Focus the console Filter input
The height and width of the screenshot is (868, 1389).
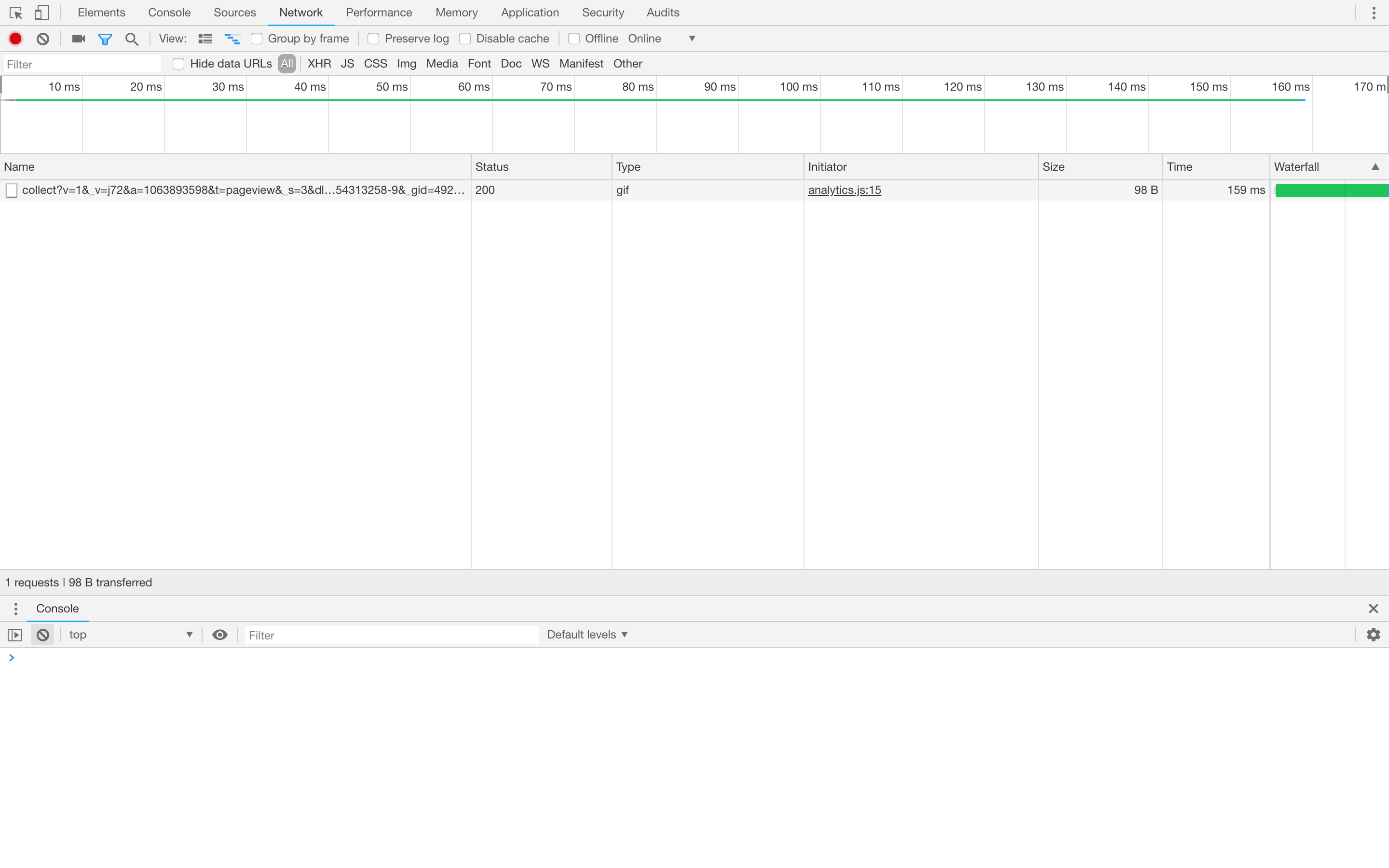click(x=392, y=635)
